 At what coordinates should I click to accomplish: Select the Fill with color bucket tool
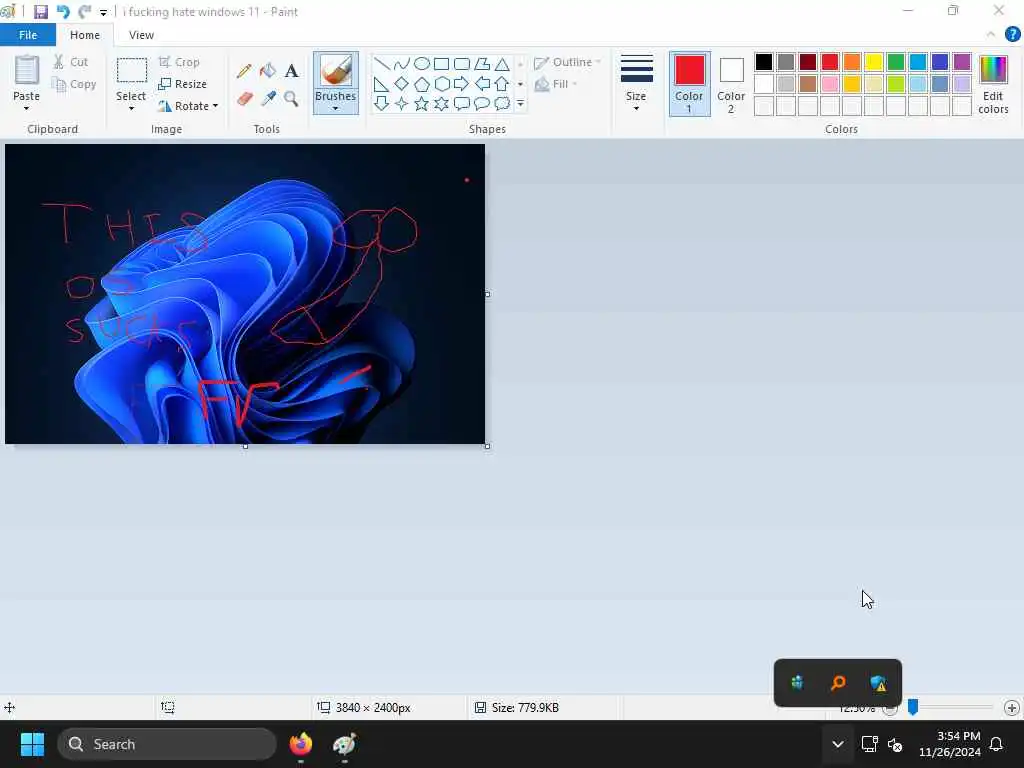(x=268, y=71)
